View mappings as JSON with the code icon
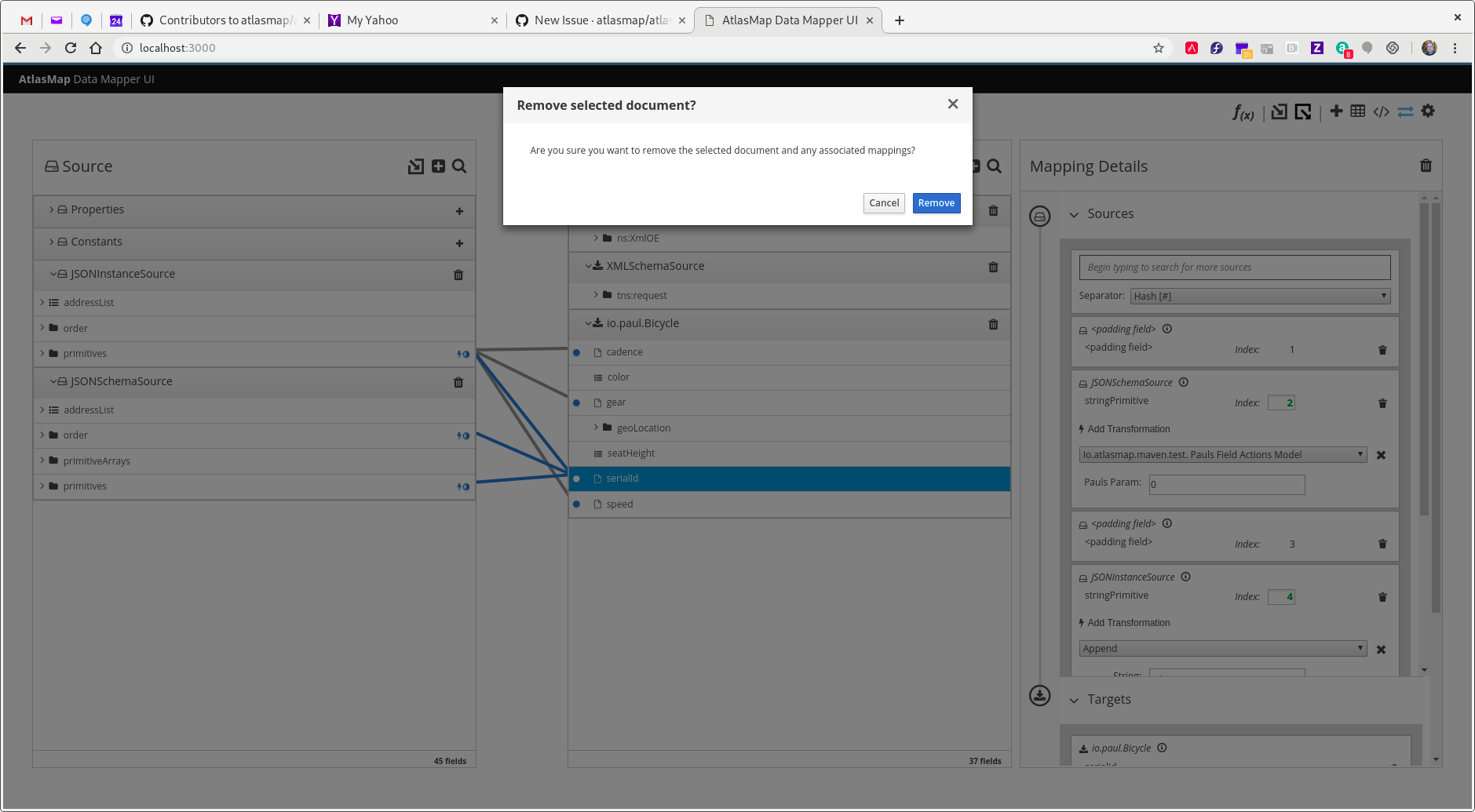Viewport: 1475px width, 812px height. (x=1381, y=111)
